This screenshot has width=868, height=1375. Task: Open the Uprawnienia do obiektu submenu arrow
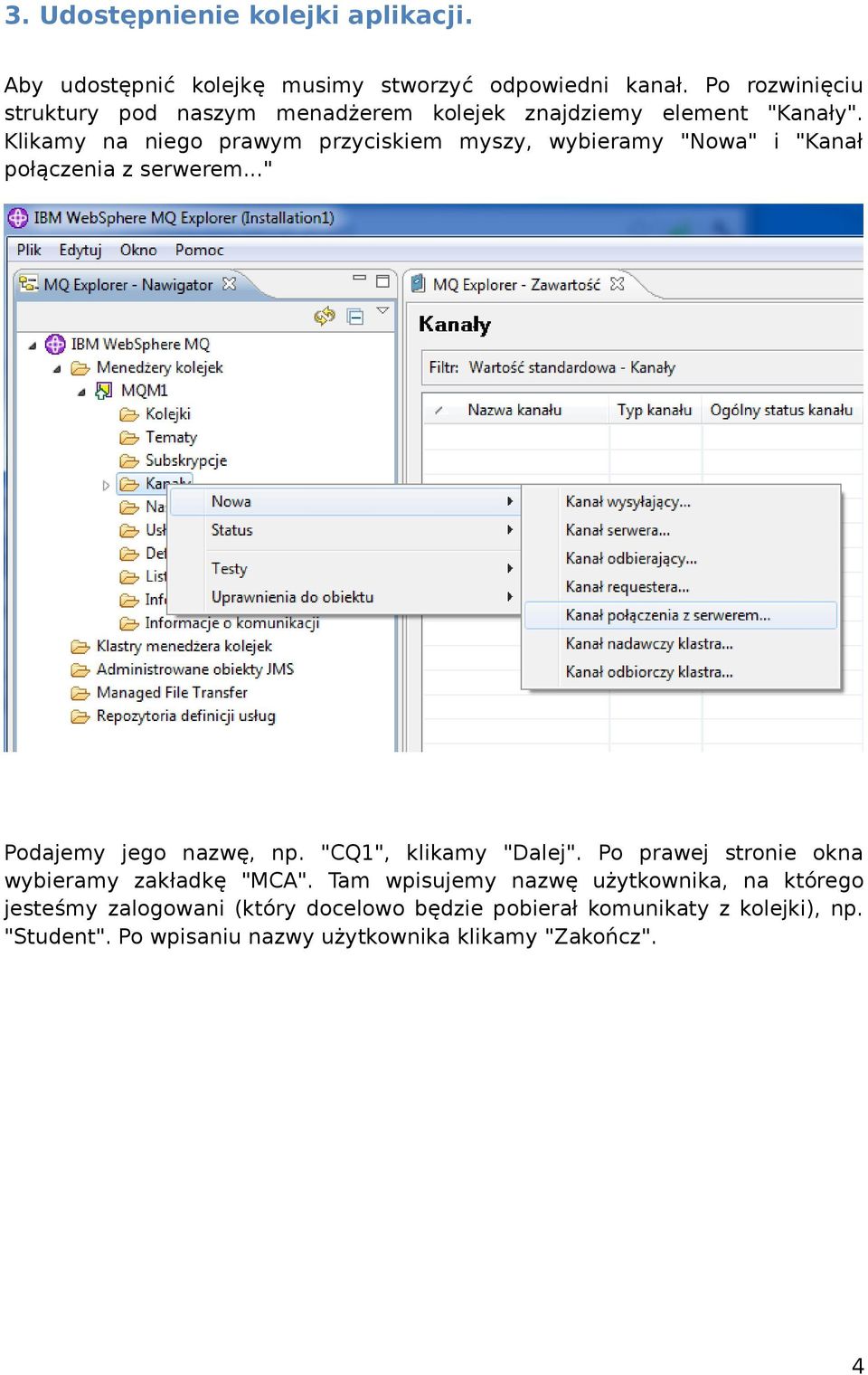click(x=510, y=597)
